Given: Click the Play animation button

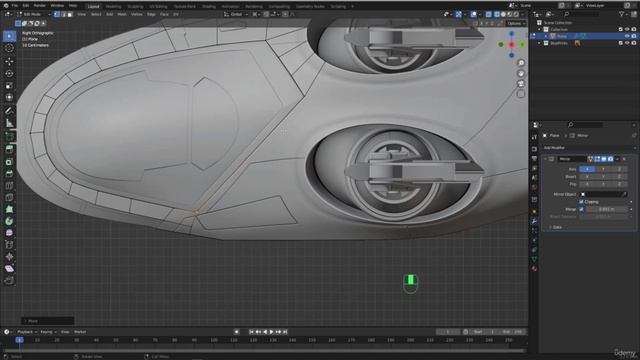Looking at the screenshot, I should 271,332.
